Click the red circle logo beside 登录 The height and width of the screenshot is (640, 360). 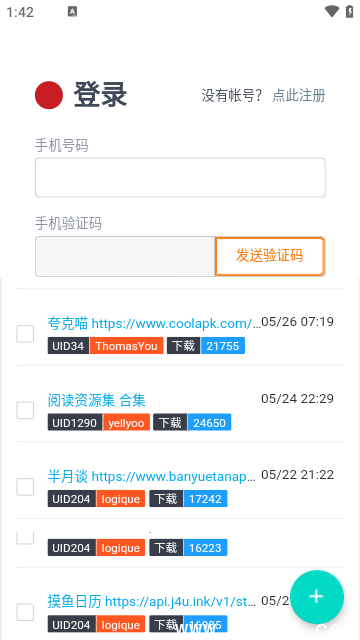[x=49, y=95]
